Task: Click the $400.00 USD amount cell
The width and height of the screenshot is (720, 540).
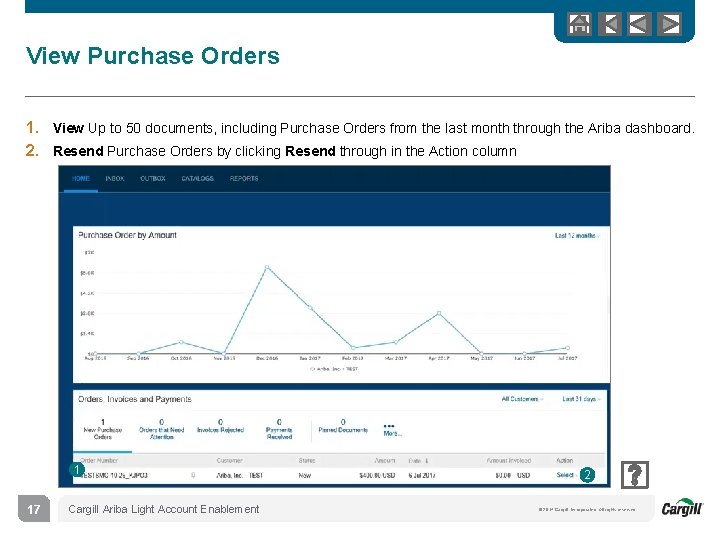Action: point(377,475)
